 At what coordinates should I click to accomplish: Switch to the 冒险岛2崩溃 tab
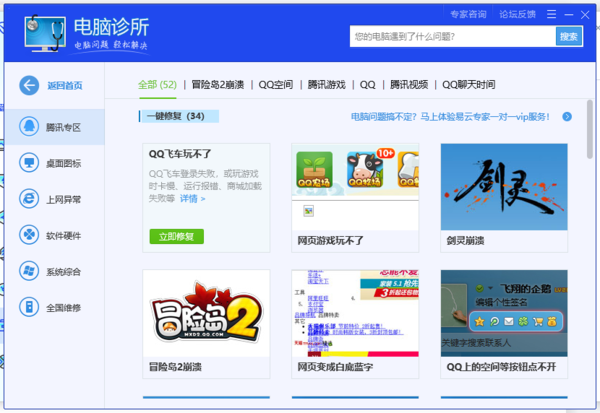point(218,85)
